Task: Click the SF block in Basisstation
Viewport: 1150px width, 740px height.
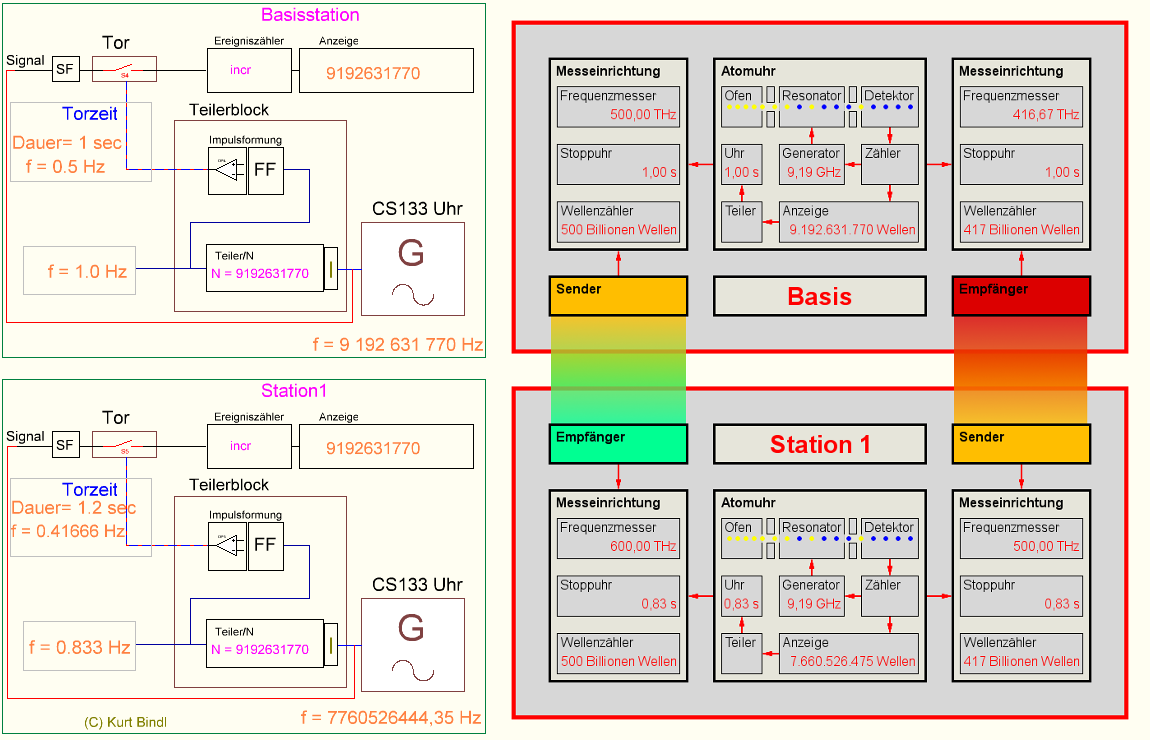Action: (x=65, y=69)
